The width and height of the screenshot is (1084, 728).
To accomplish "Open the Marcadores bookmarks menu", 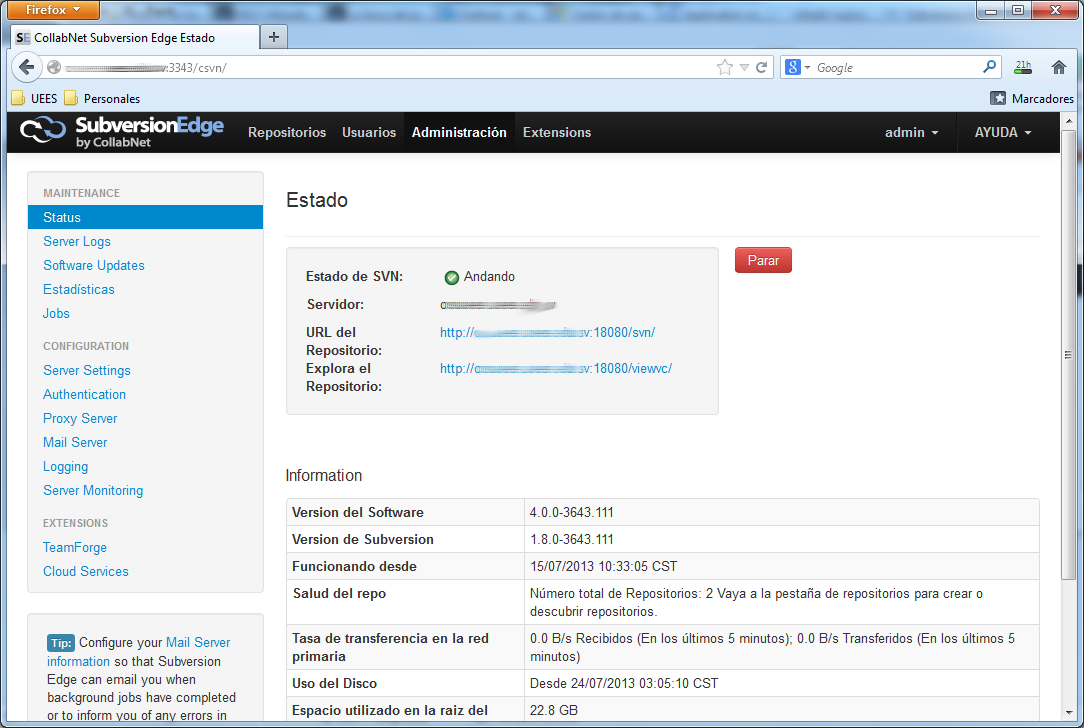I will [x=1031, y=98].
